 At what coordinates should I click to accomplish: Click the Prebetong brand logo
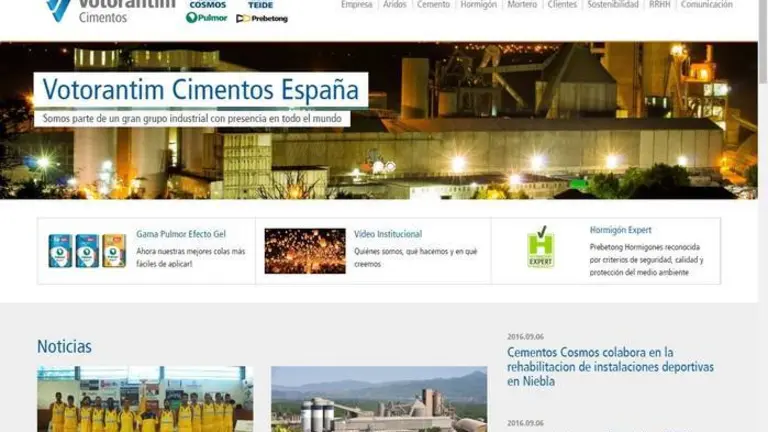(x=262, y=18)
